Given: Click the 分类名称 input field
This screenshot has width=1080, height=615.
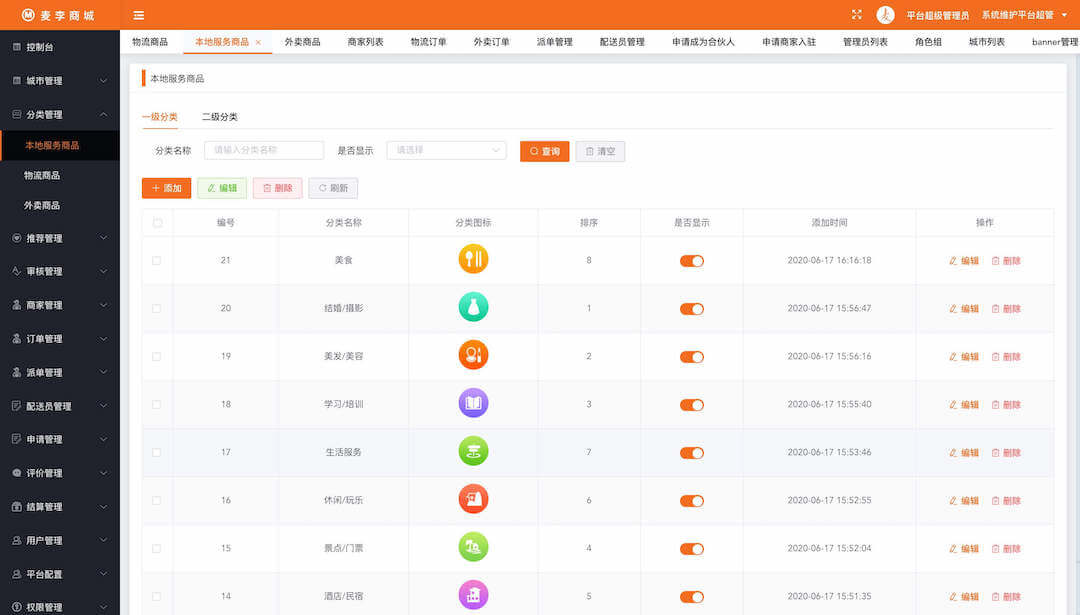Looking at the screenshot, I should [264, 150].
